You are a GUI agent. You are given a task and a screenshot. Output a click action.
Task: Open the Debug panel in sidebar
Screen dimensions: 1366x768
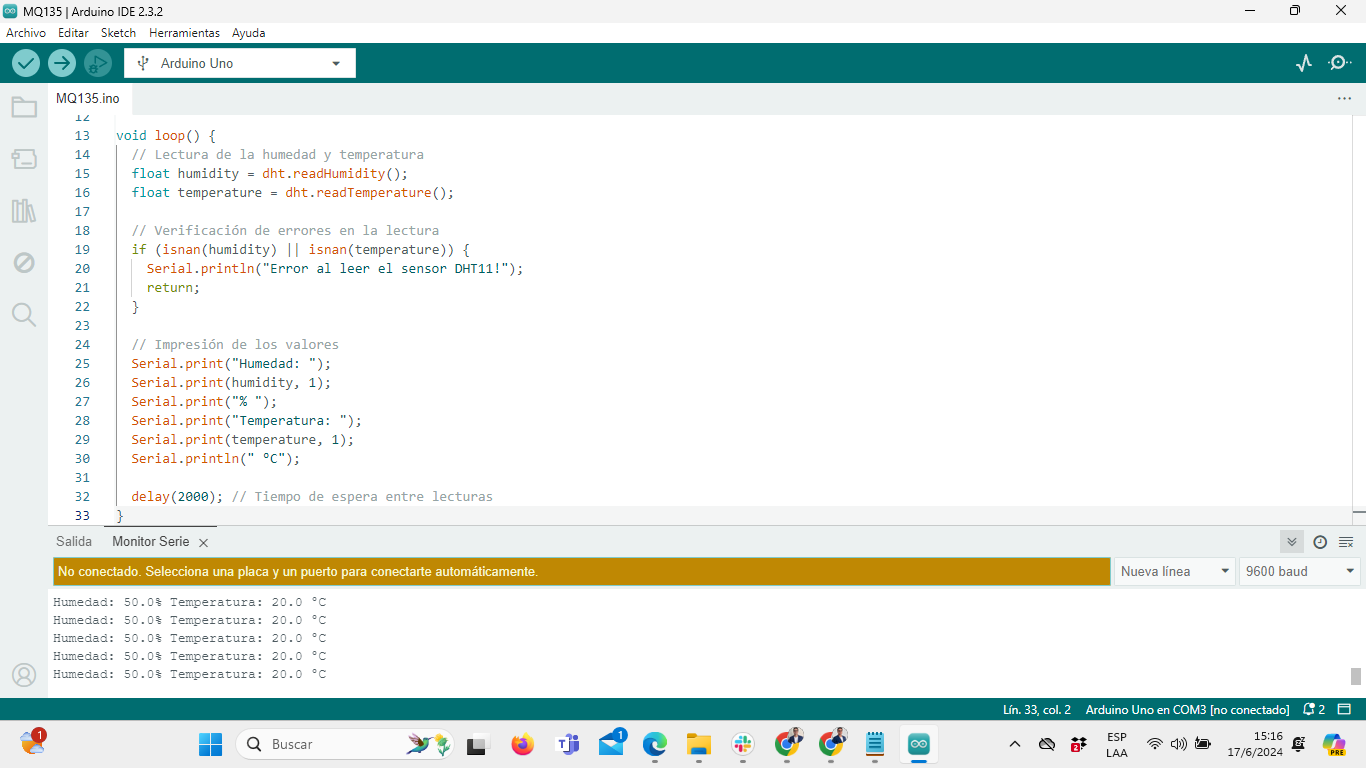coord(24,263)
